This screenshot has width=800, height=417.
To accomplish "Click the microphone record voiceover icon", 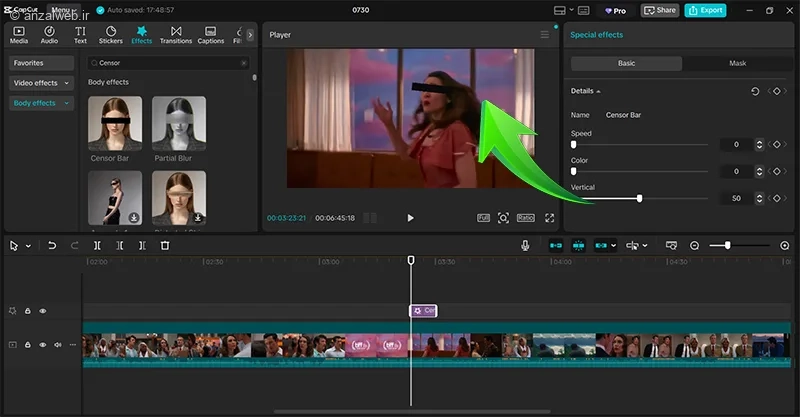I will pyautogui.click(x=525, y=245).
